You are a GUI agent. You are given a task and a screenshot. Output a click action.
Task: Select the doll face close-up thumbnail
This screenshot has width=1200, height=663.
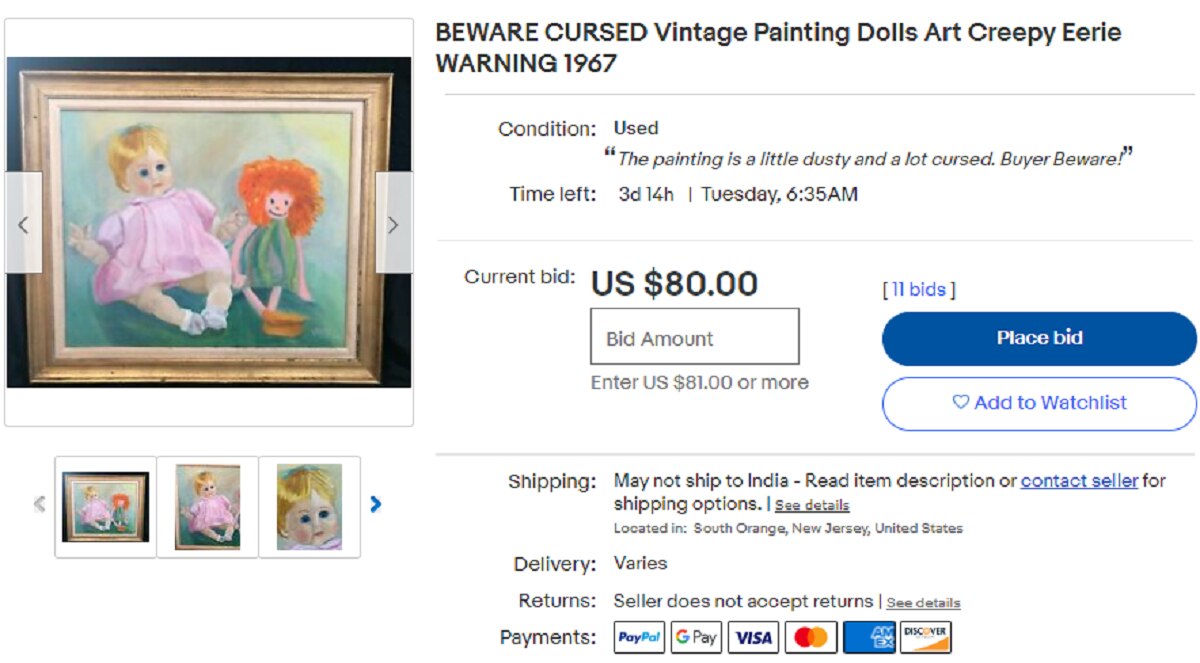[x=310, y=506]
